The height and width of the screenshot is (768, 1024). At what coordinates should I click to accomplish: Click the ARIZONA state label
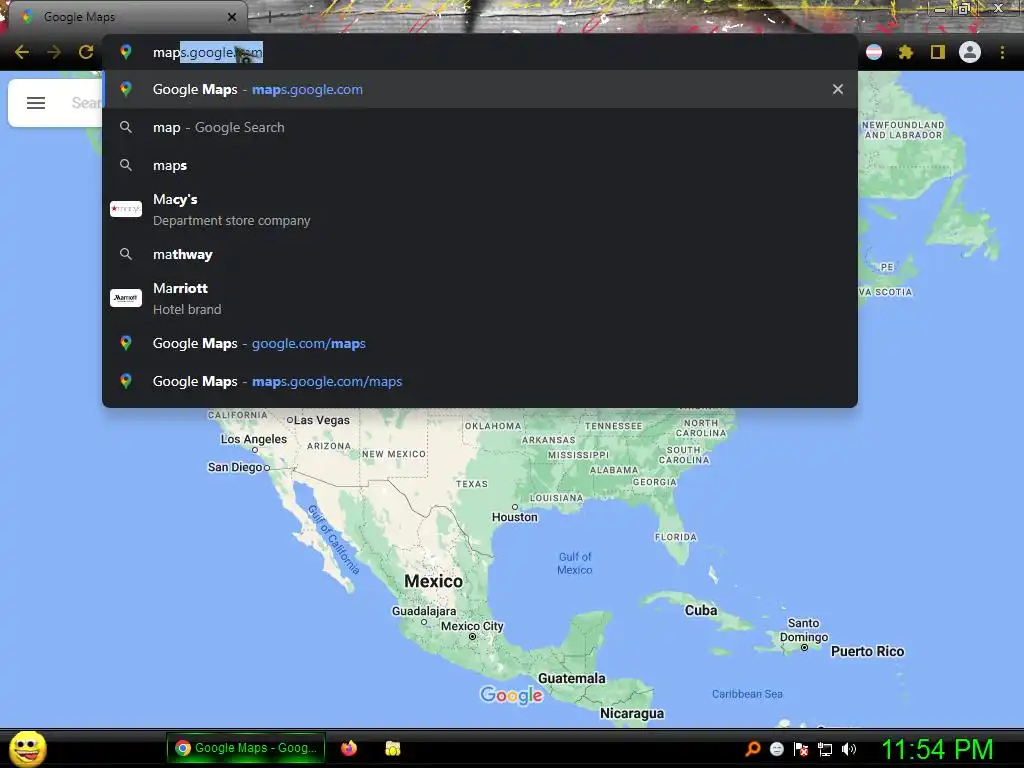point(328,446)
